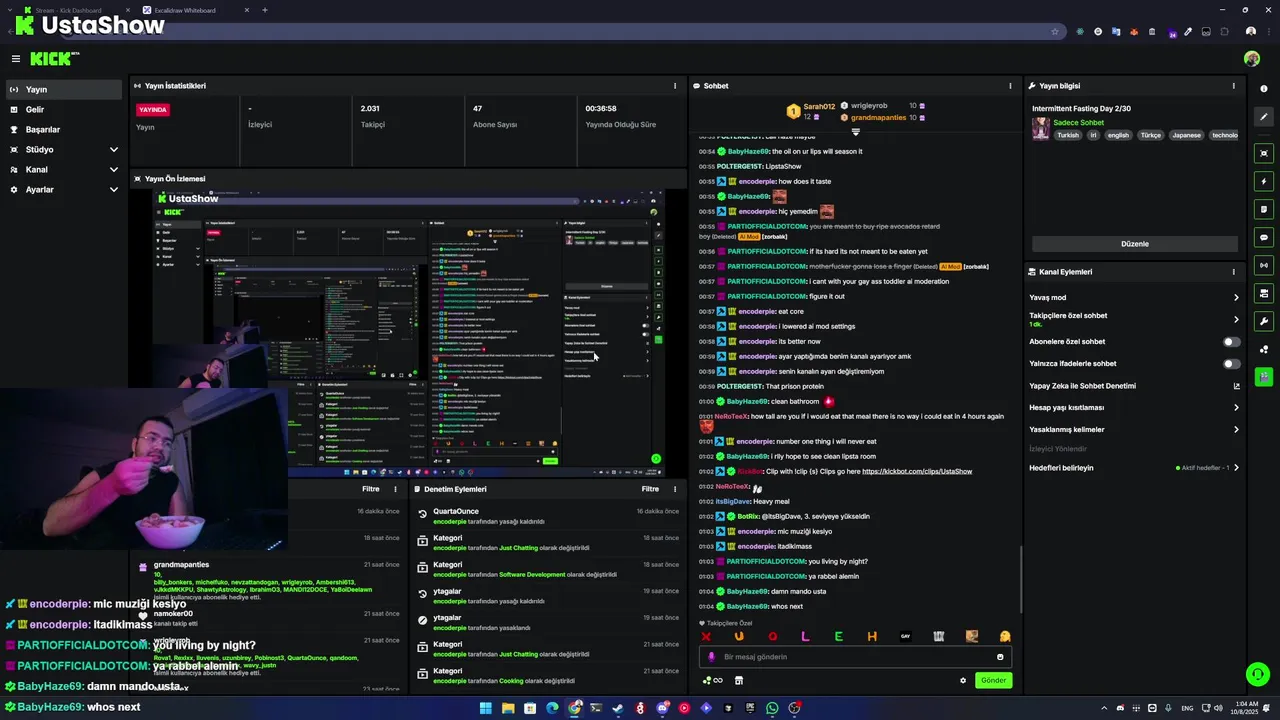Click the server rack icon in right toolbar
1280x720 pixels.
coord(1264,293)
